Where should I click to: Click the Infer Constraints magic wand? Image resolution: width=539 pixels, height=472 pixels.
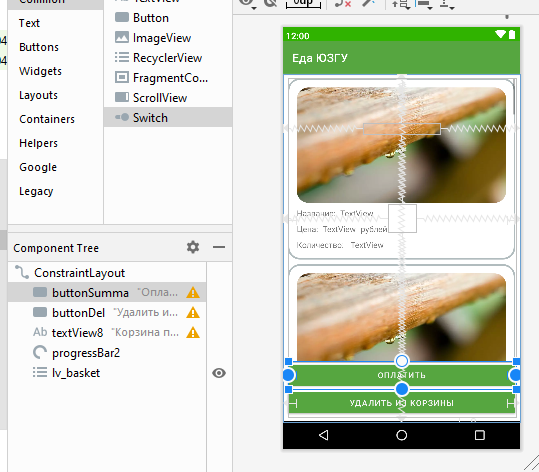368,3
